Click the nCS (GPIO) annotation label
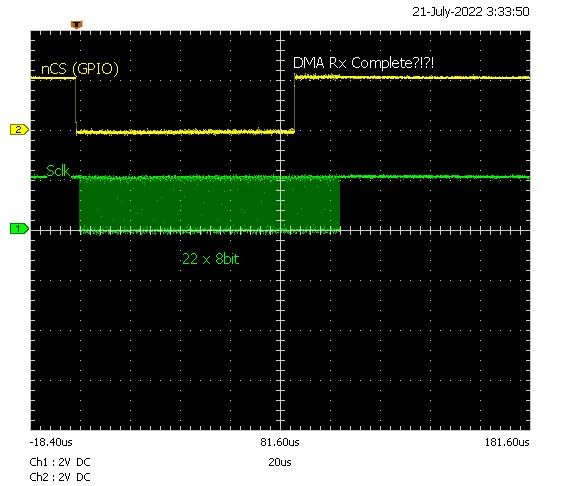561x486 pixels. point(79,69)
